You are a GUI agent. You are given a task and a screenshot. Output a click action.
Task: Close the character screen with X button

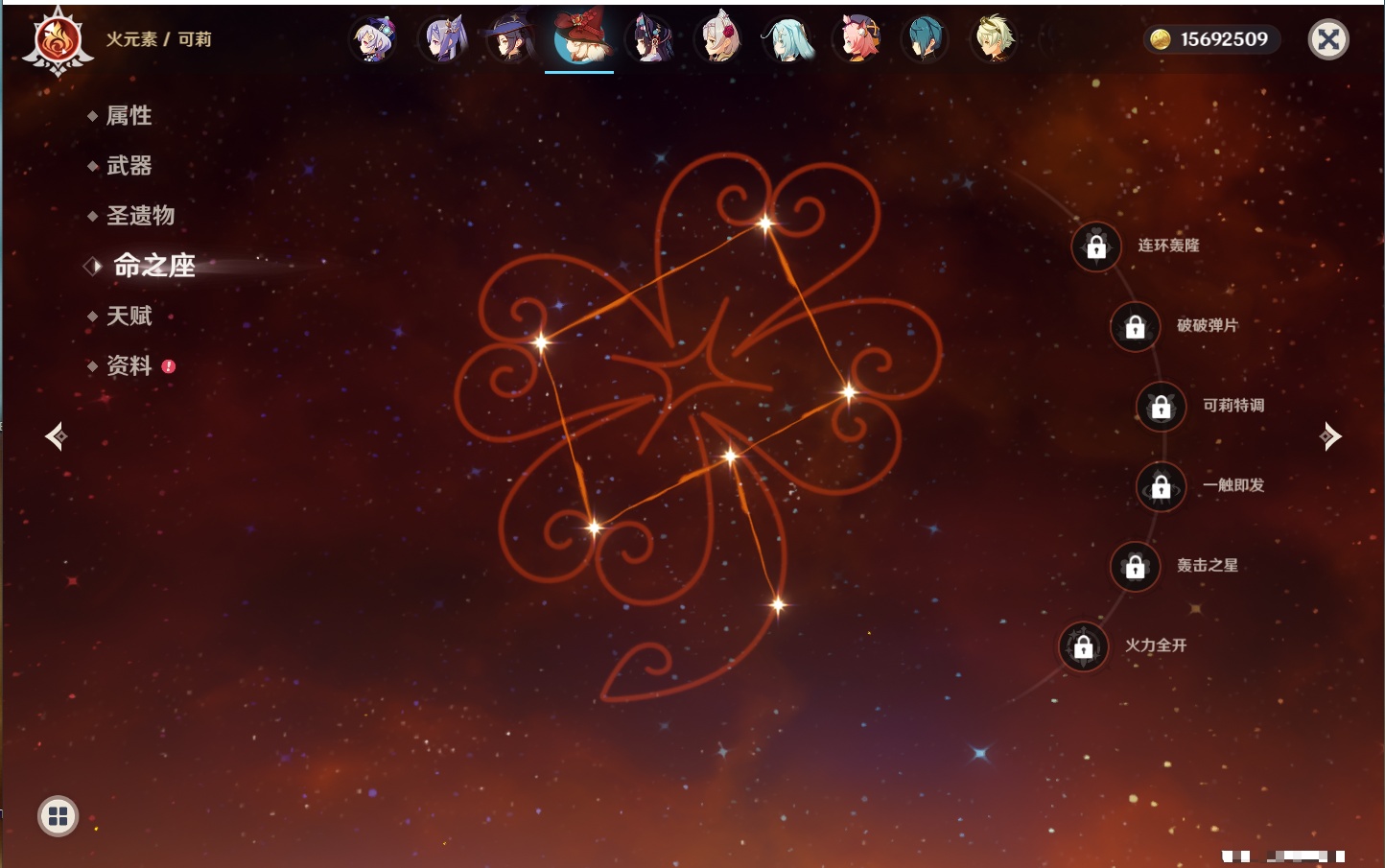pyautogui.click(x=1328, y=39)
